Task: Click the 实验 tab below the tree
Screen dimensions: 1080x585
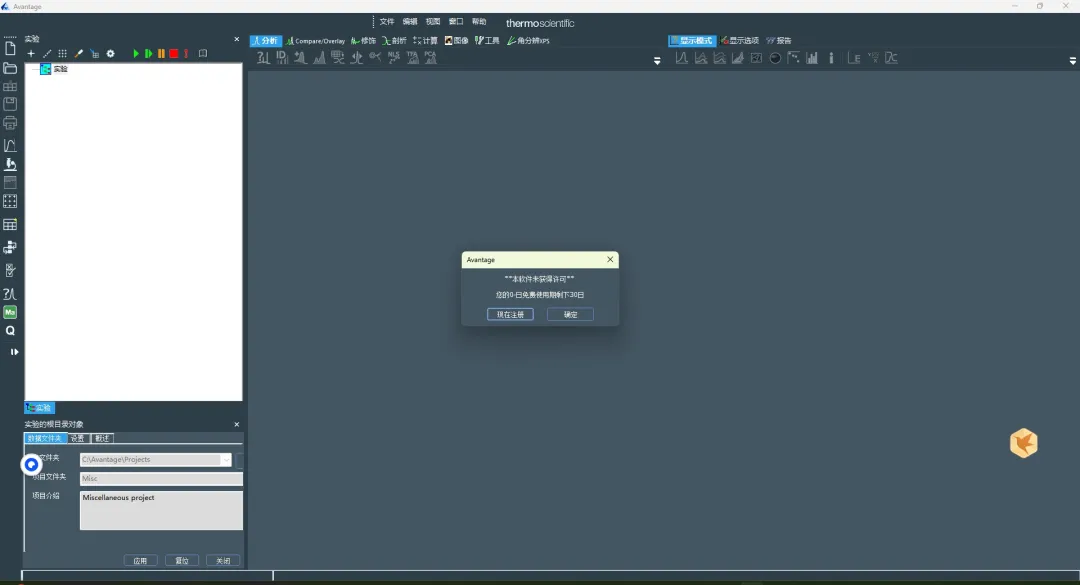Action: (x=39, y=408)
